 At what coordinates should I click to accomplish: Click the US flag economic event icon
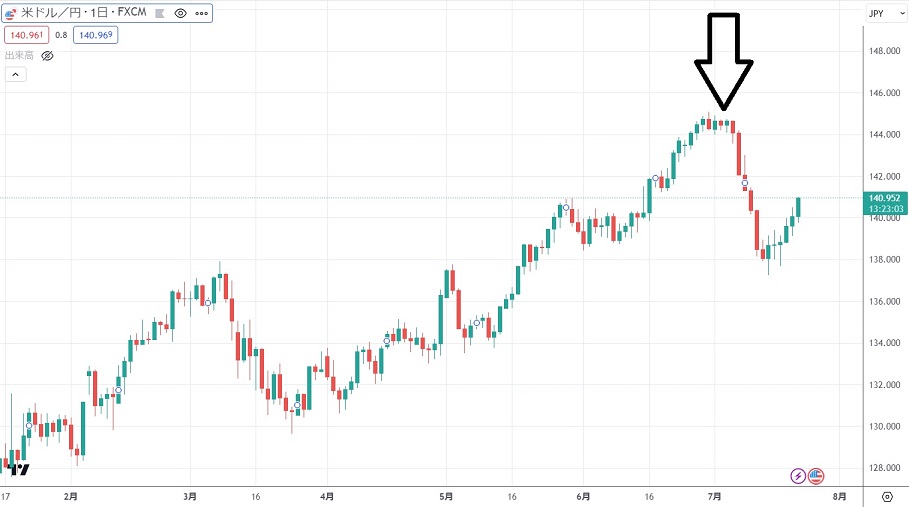point(815,475)
